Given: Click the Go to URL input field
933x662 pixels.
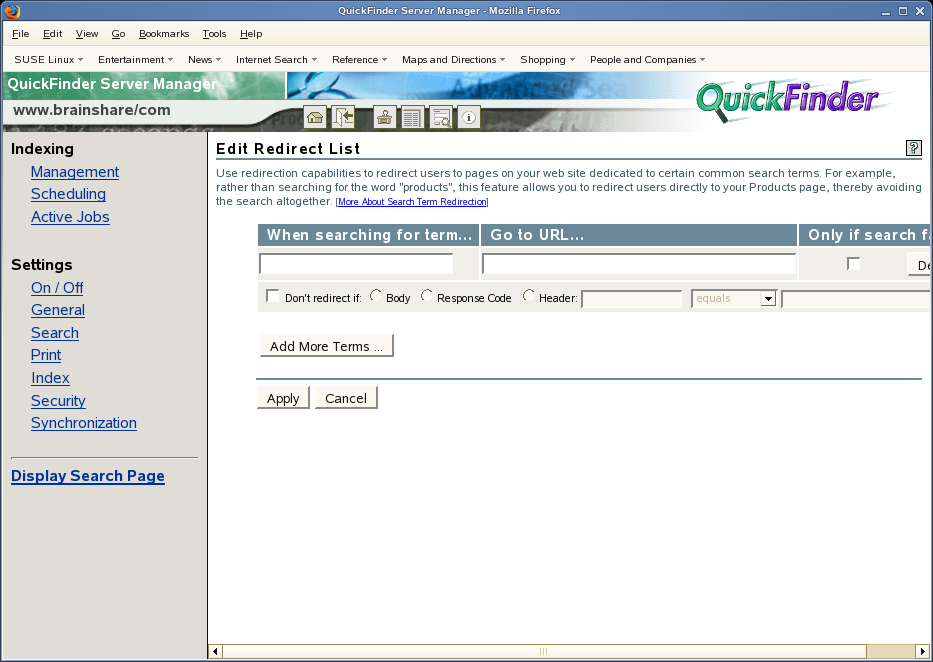Looking at the screenshot, I should [x=638, y=263].
